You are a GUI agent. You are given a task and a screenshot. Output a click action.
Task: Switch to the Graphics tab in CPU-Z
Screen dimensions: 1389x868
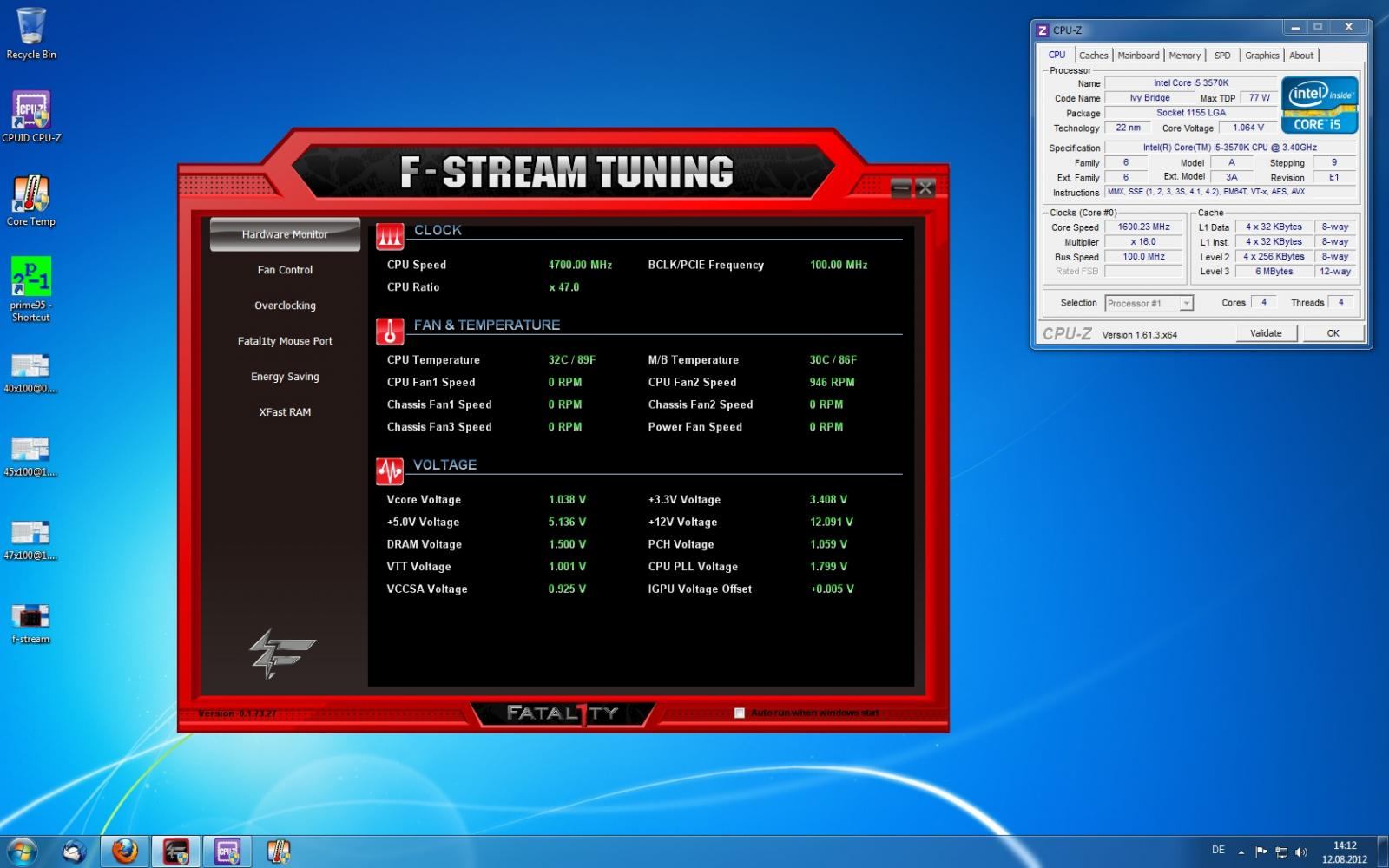(x=1261, y=56)
